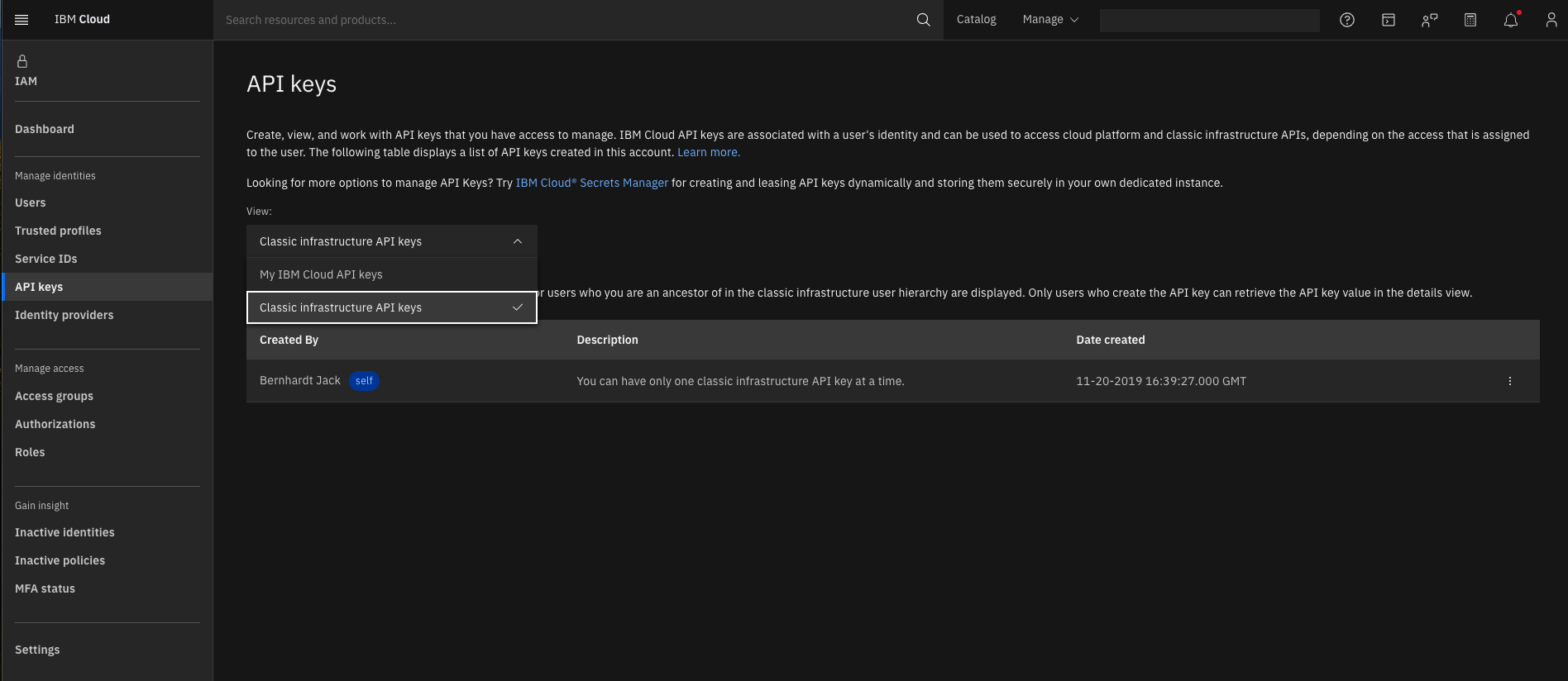Screen dimensions: 1568x681
Task: Click the Description column header
Action: pyautogui.click(x=607, y=340)
